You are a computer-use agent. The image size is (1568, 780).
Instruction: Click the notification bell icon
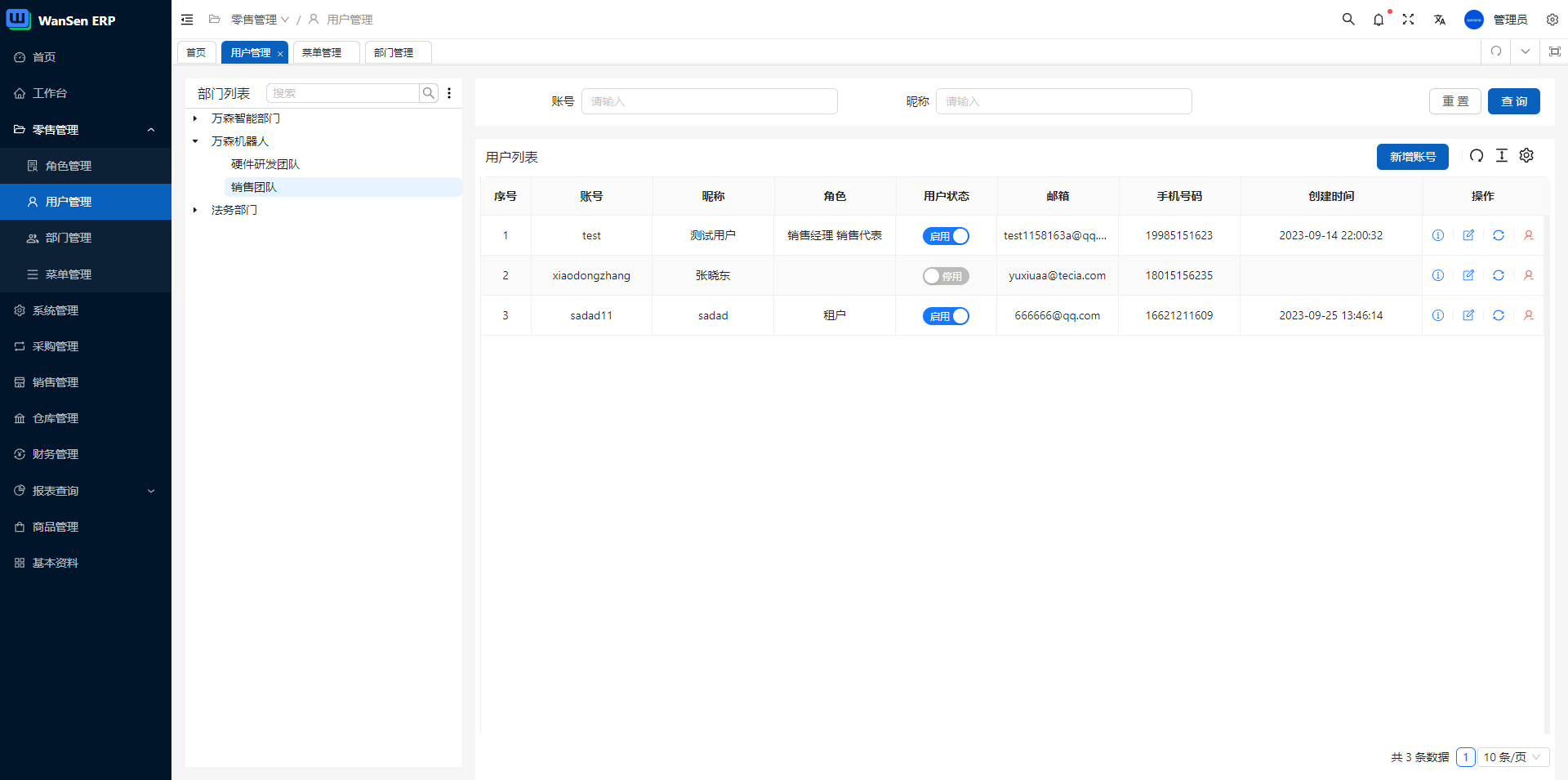pos(1379,20)
